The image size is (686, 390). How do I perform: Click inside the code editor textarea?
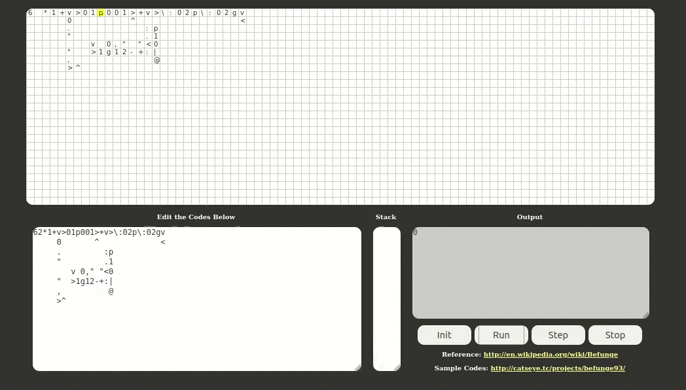tap(197, 299)
